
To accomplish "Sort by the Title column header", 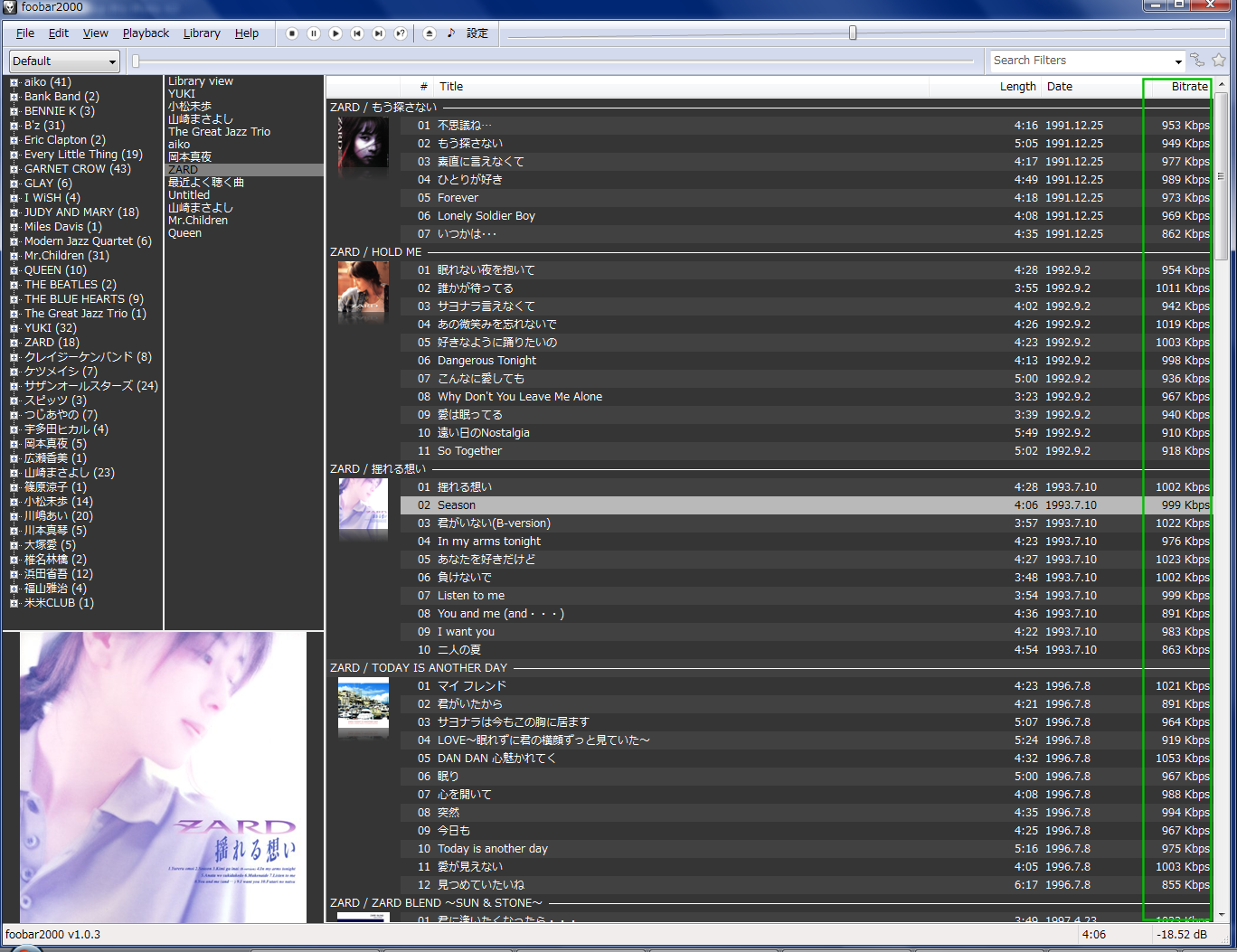I will [683, 87].
